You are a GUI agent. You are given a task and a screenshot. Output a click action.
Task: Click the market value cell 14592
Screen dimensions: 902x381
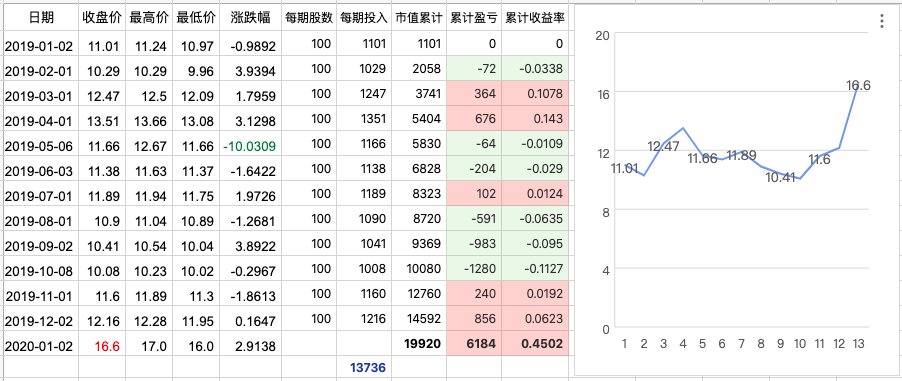pos(419,318)
